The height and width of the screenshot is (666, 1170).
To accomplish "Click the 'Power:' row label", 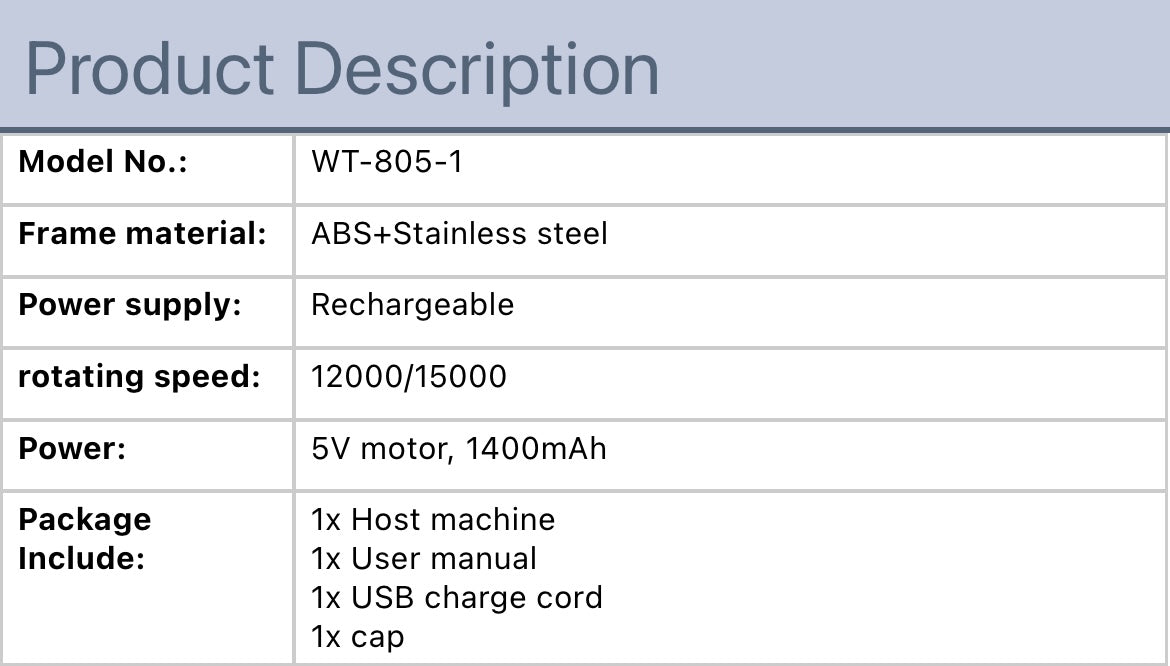I will click(72, 448).
